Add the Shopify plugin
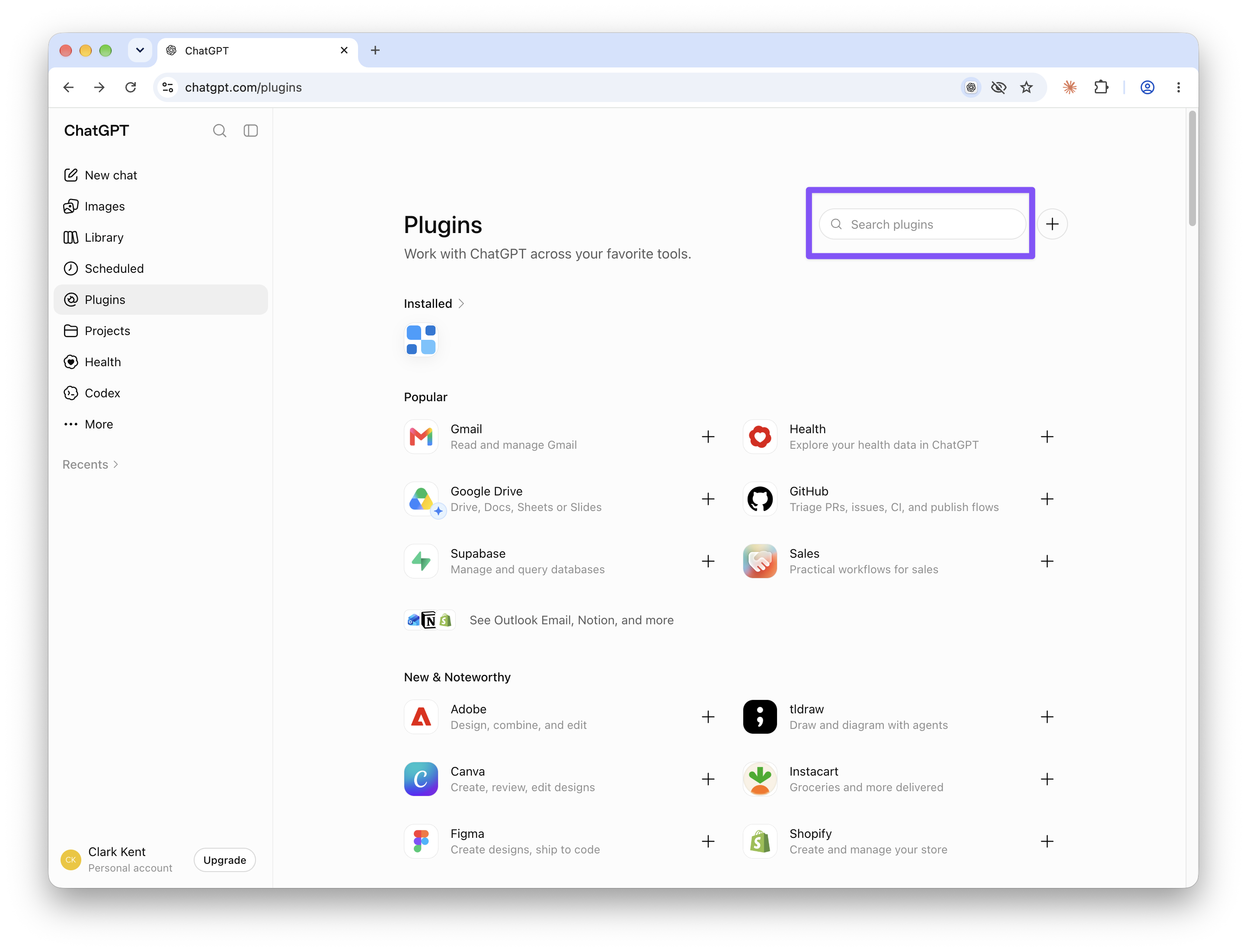 click(x=1047, y=842)
